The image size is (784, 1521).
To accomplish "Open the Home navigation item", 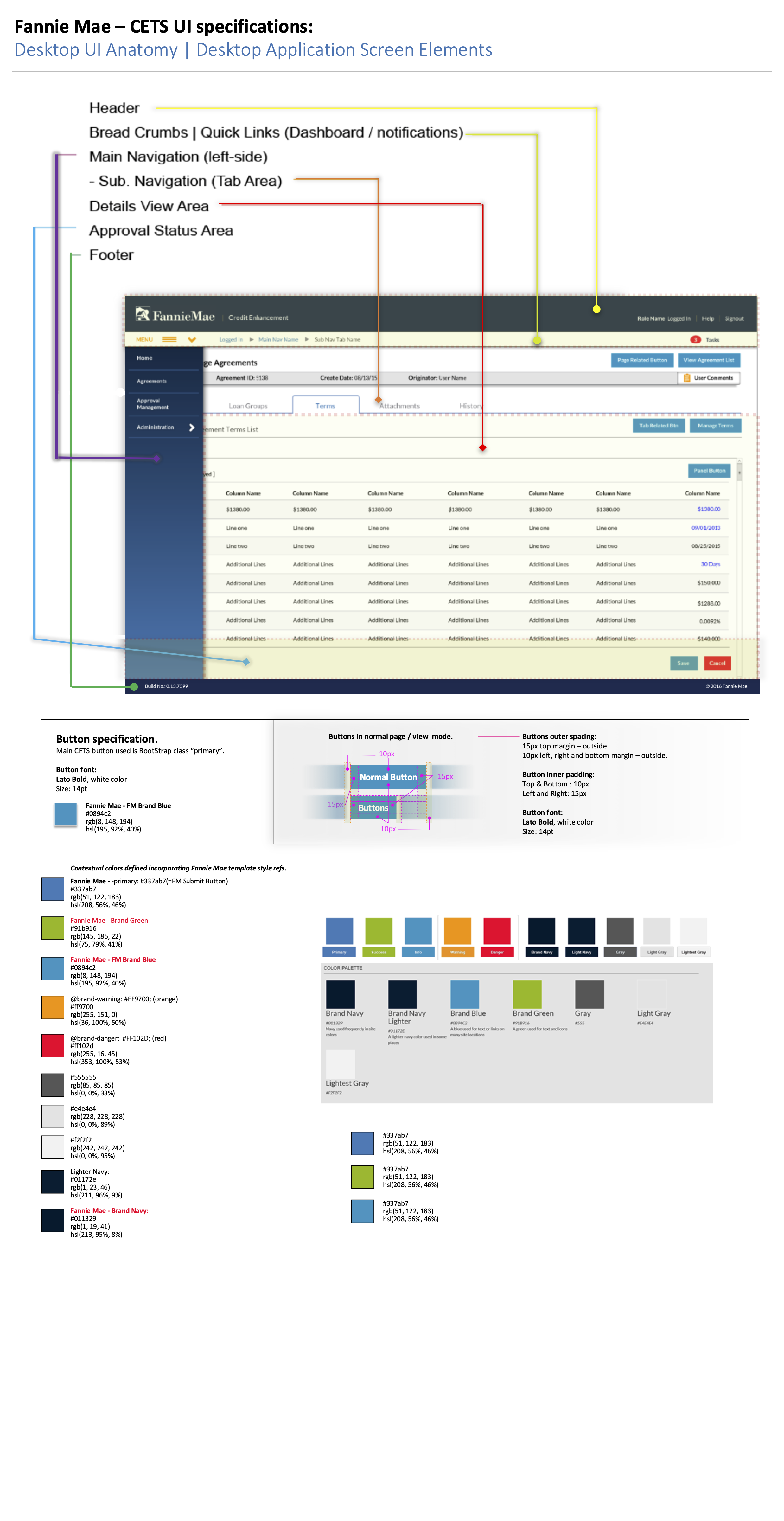I will (x=145, y=358).
